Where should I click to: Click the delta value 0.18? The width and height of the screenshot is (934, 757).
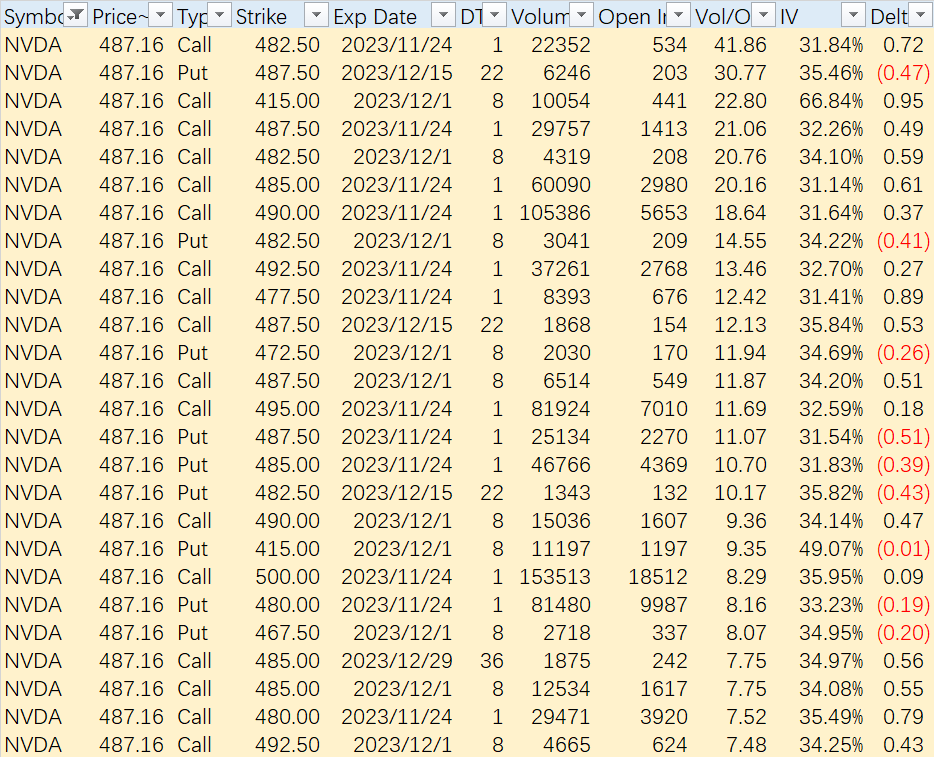[x=904, y=409]
